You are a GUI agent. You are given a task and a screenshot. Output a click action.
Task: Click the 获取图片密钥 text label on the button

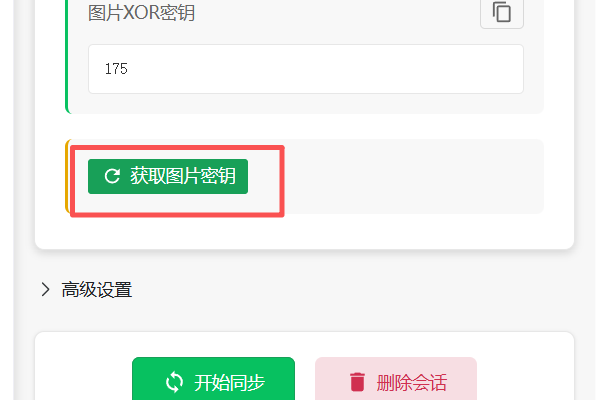click(x=183, y=176)
